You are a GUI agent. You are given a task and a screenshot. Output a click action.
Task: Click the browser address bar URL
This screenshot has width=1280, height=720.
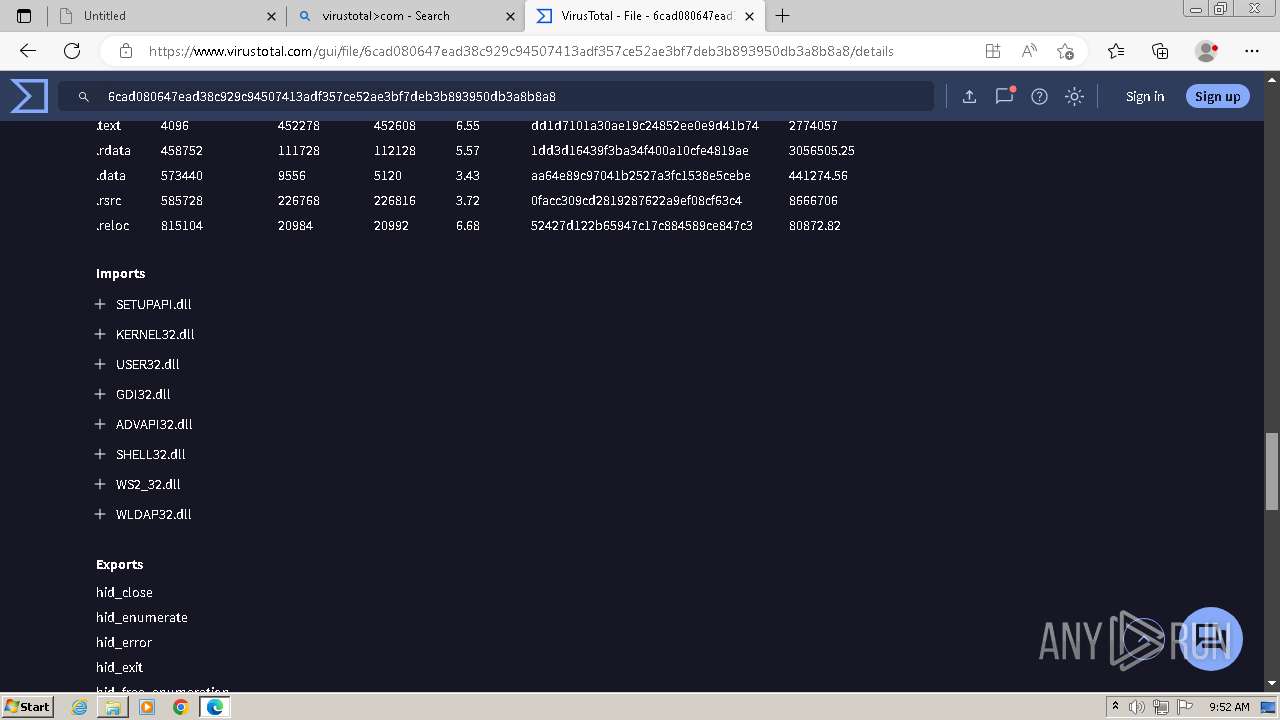(521, 51)
